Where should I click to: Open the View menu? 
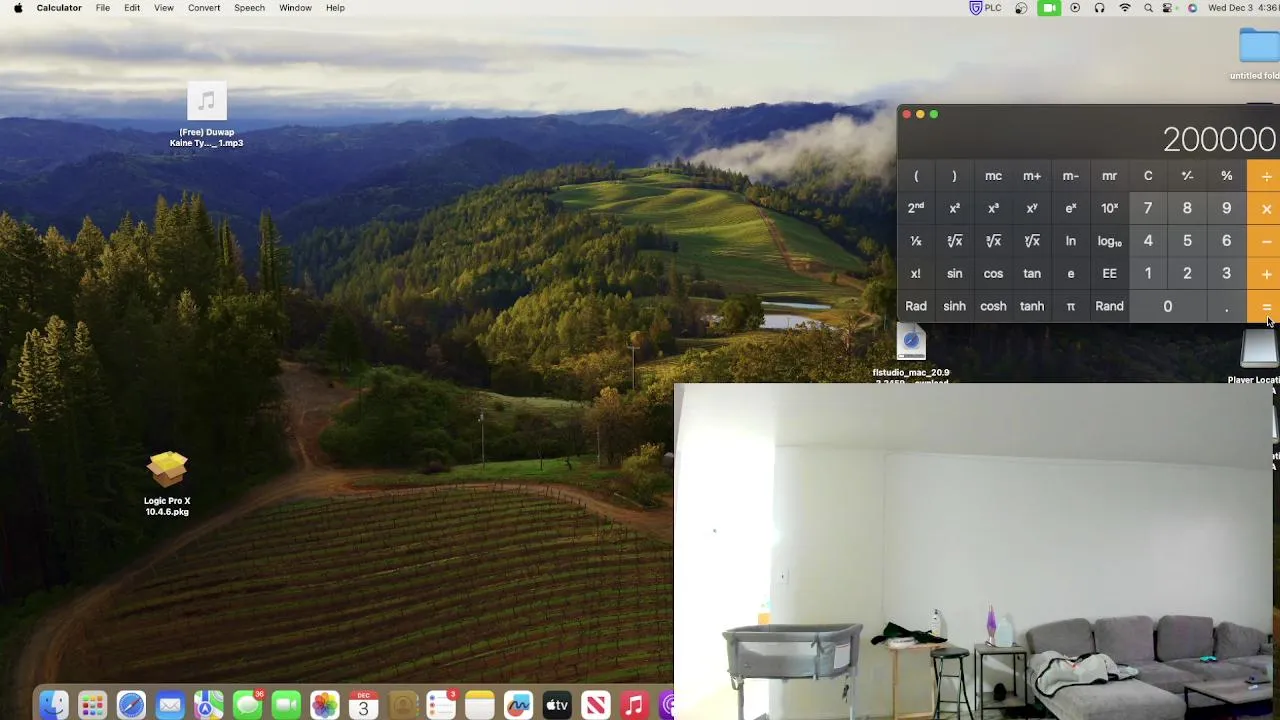point(164,8)
